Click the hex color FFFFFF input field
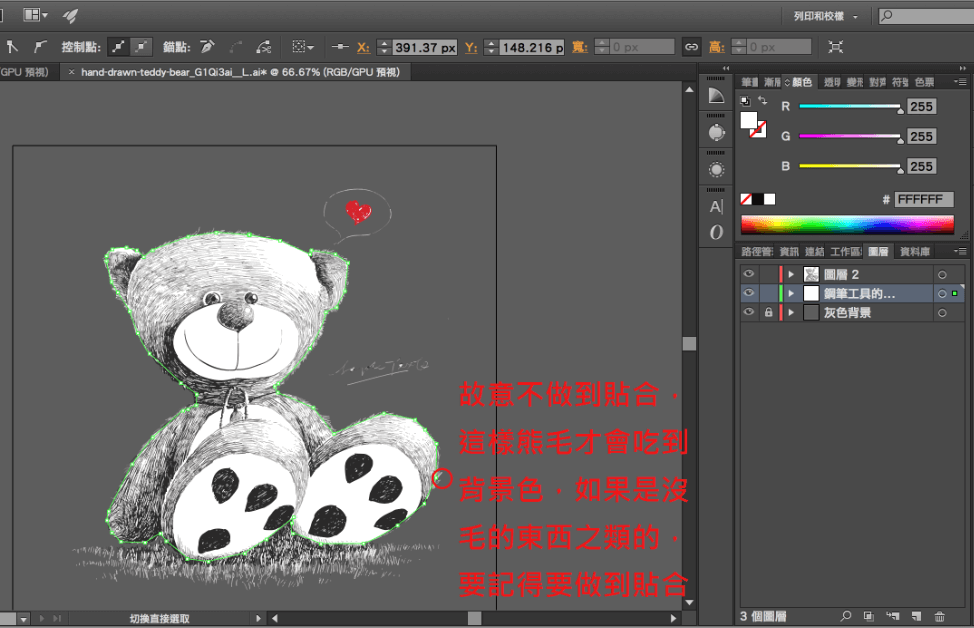 pos(923,199)
